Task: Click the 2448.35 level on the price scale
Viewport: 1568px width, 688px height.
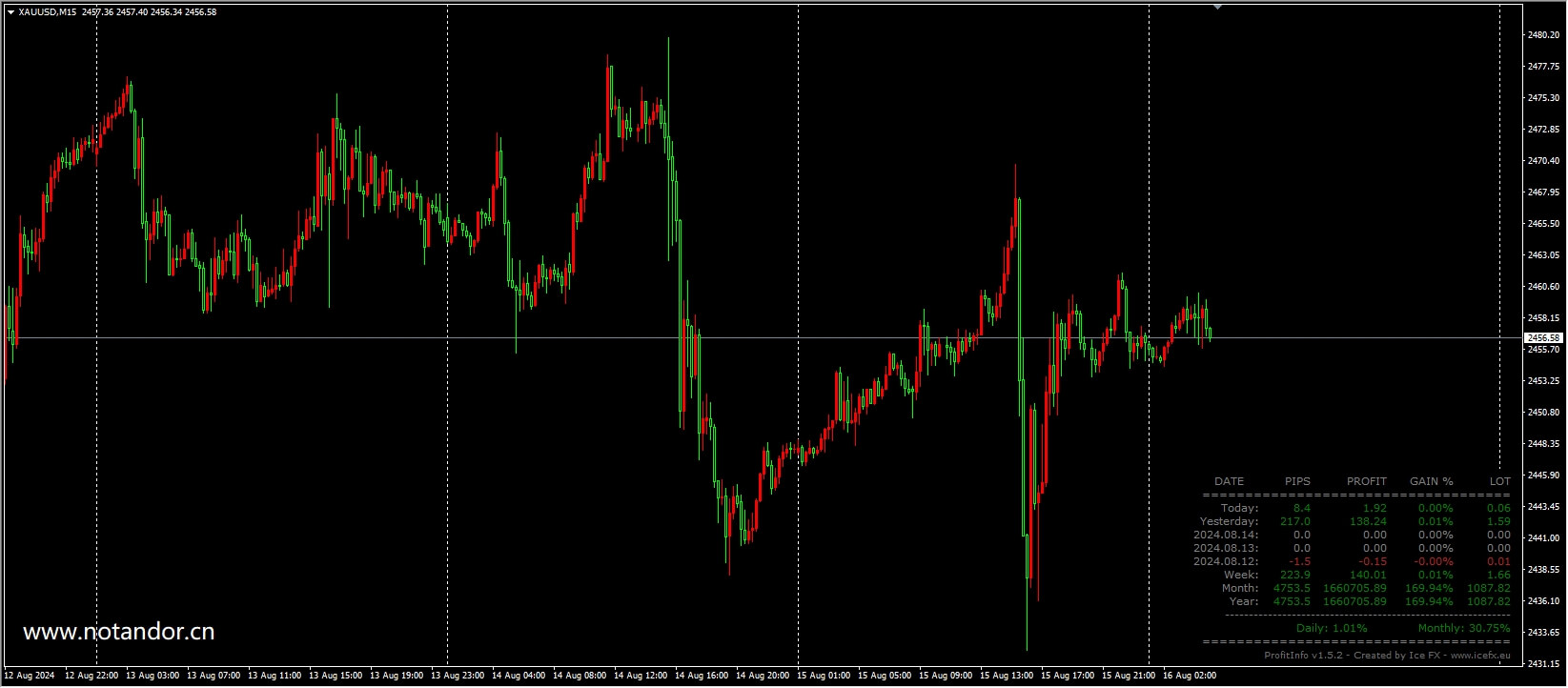Action: pos(1543,444)
